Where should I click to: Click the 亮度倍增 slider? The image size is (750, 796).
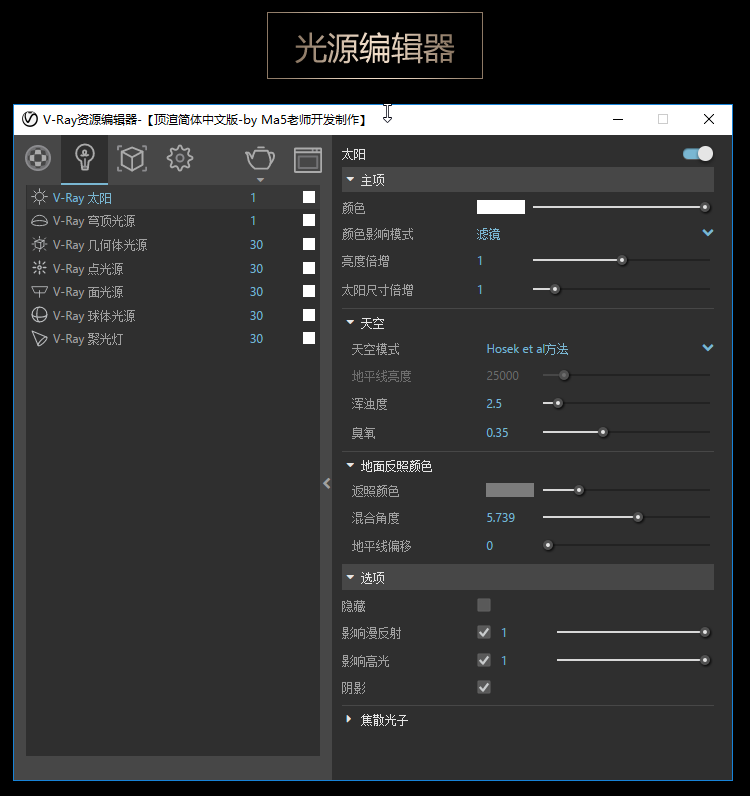[621, 260]
